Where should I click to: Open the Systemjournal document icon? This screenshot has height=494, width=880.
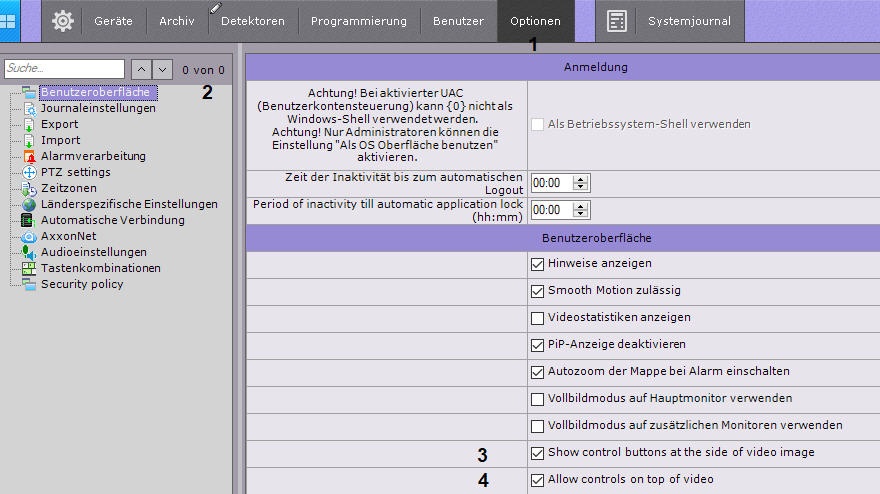pos(617,21)
